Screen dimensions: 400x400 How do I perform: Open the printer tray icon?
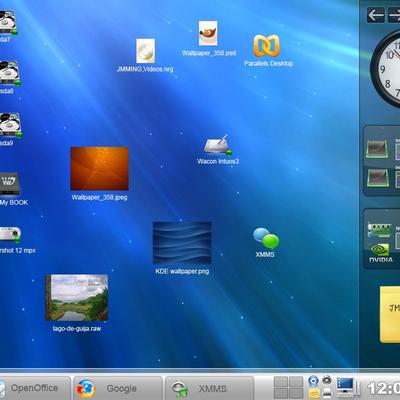pos(327,394)
